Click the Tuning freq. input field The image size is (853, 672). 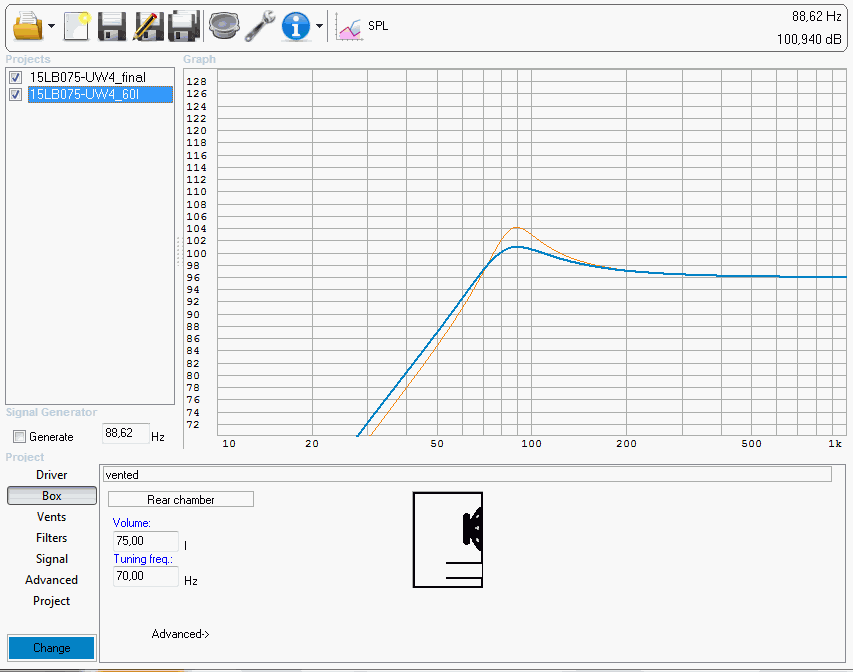click(146, 577)
